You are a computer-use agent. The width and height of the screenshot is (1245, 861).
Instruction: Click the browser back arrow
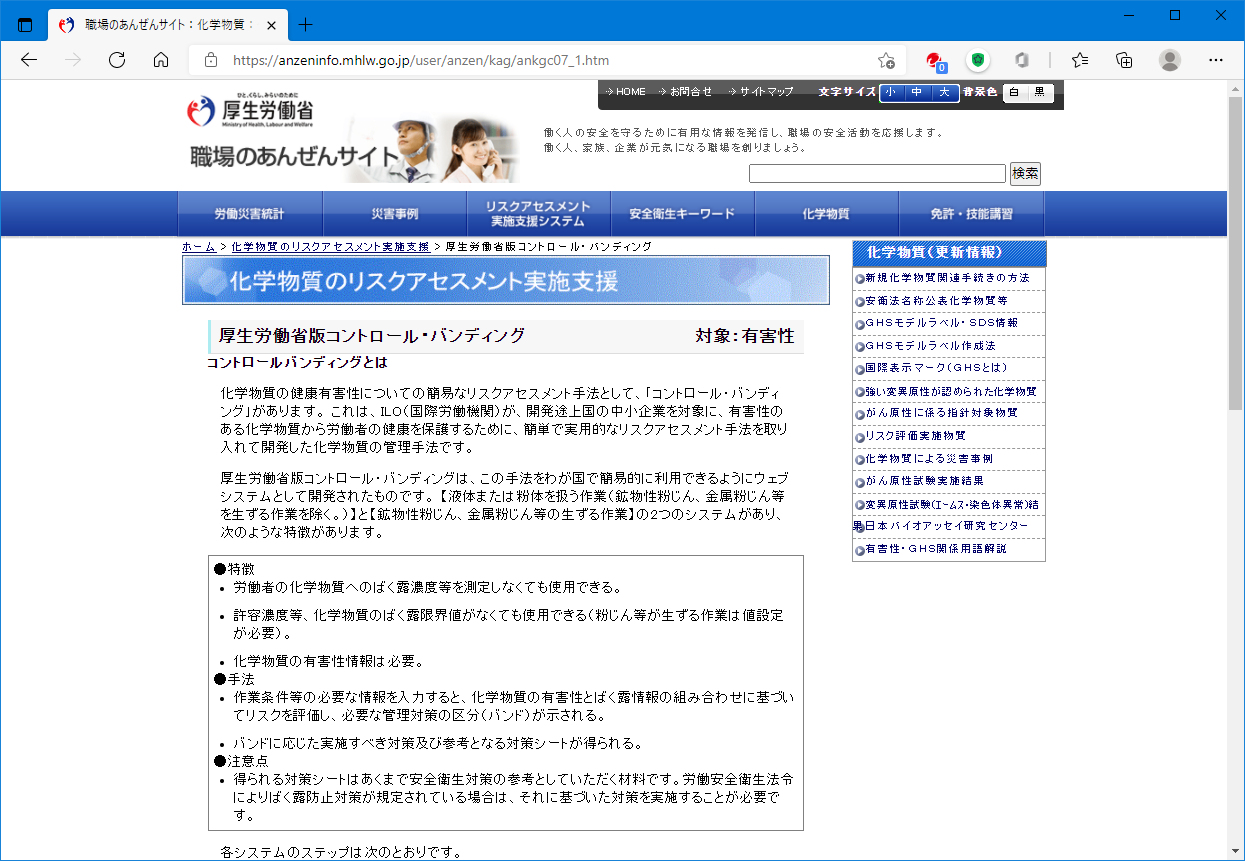(x=29, y=60)
